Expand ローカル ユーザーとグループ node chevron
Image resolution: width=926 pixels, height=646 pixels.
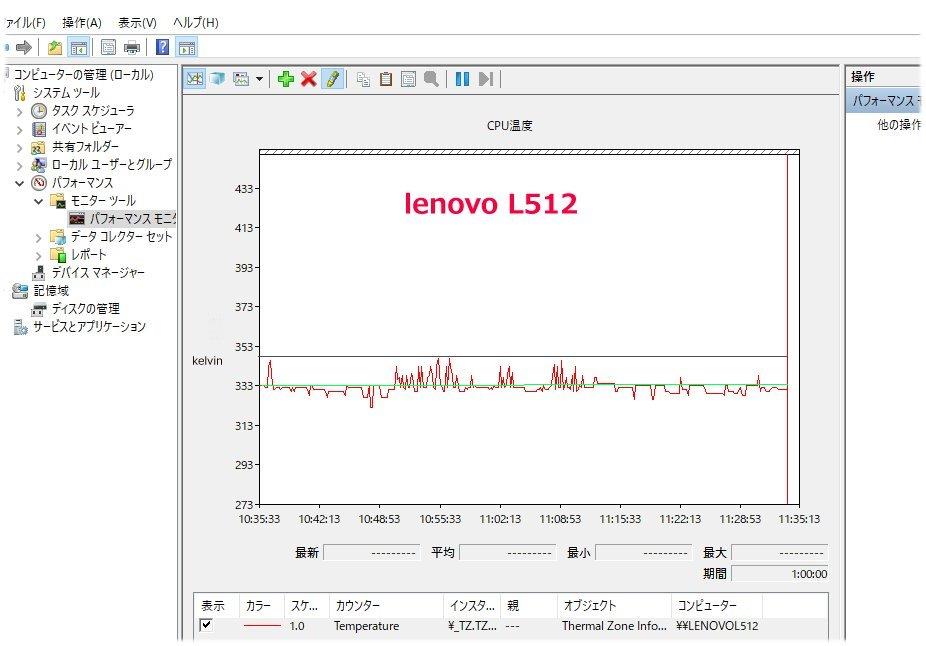pos(19,166)
